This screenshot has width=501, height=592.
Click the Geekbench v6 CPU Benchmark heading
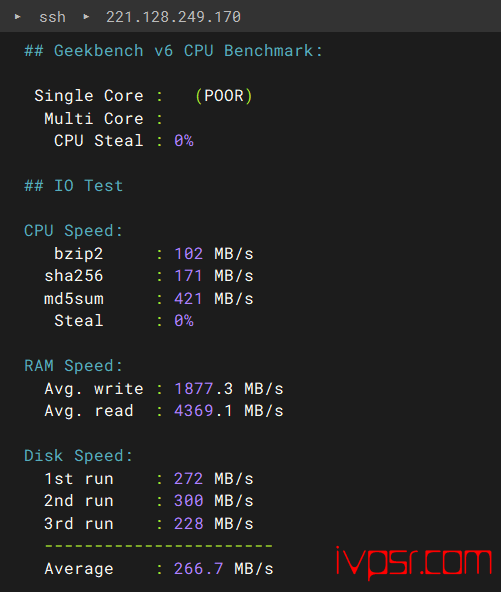174,51
